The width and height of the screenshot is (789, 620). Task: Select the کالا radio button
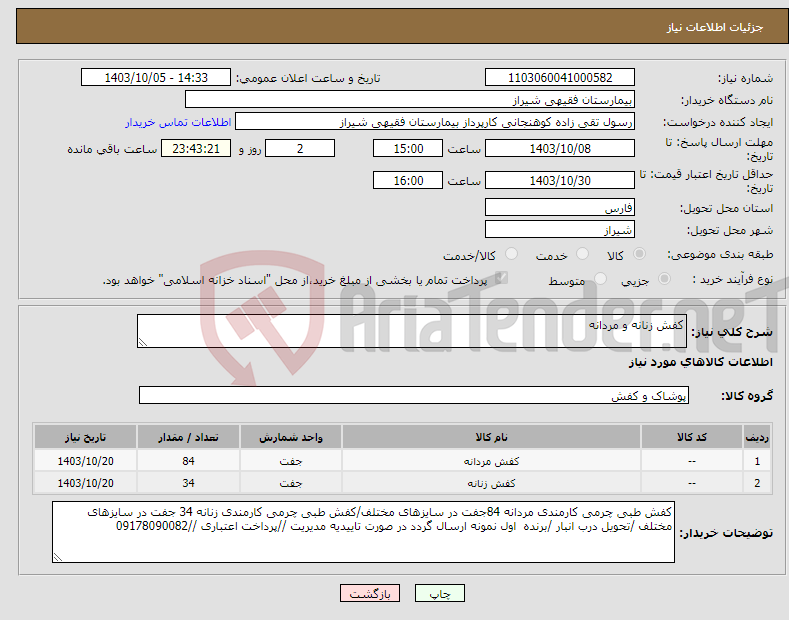[x=639, y=254]
